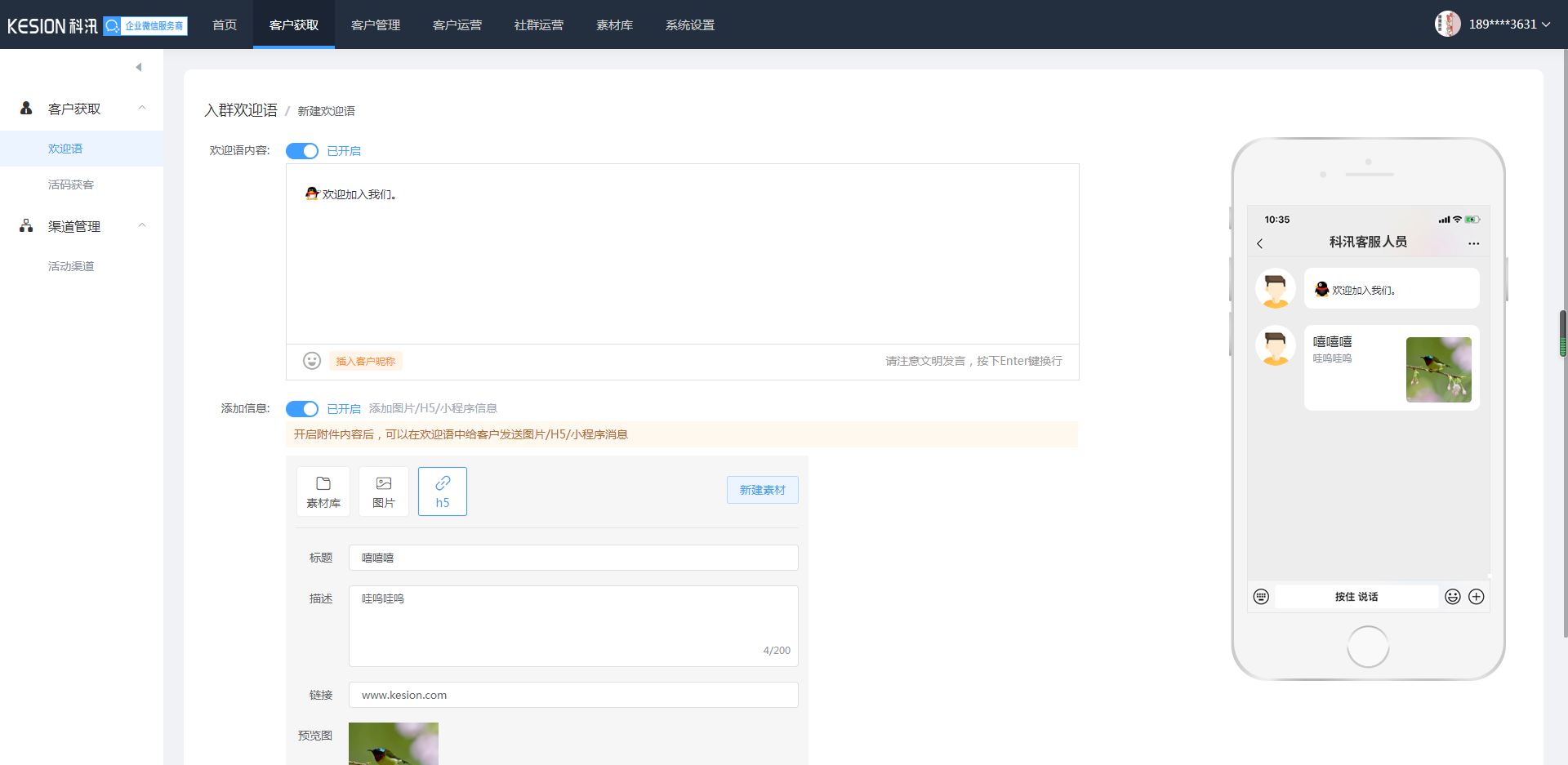Select 欢迎语 in the sidebar

point(82,149)
